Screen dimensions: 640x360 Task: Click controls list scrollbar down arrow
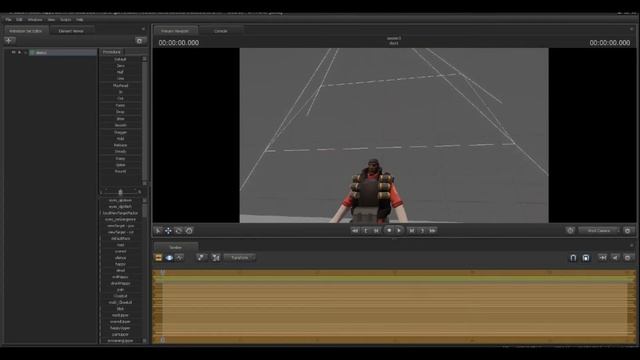144,340
